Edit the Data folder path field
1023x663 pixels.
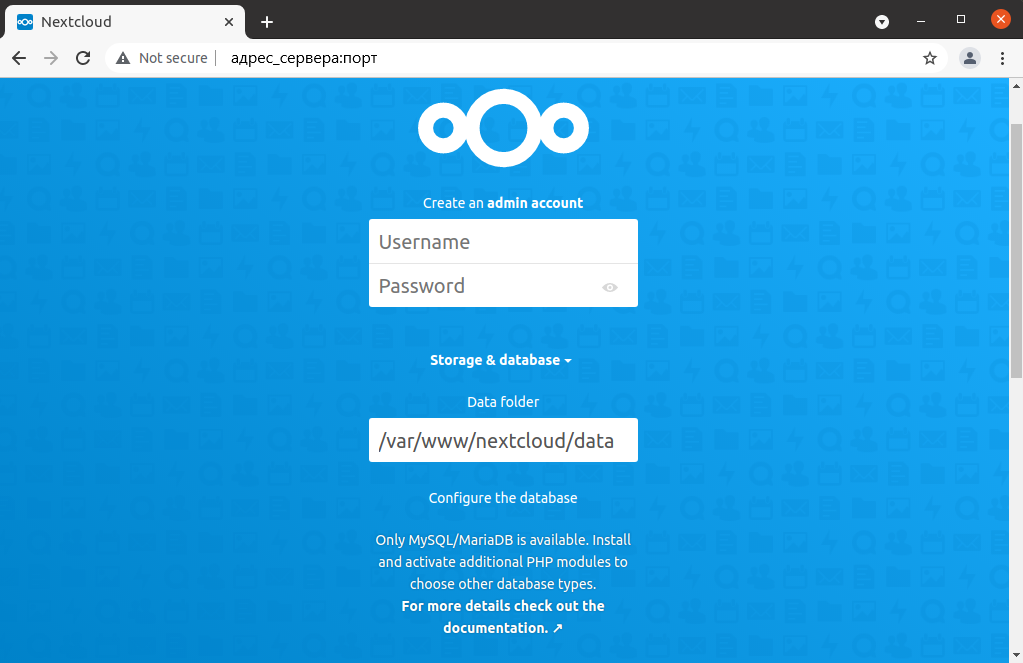point(503,440)
